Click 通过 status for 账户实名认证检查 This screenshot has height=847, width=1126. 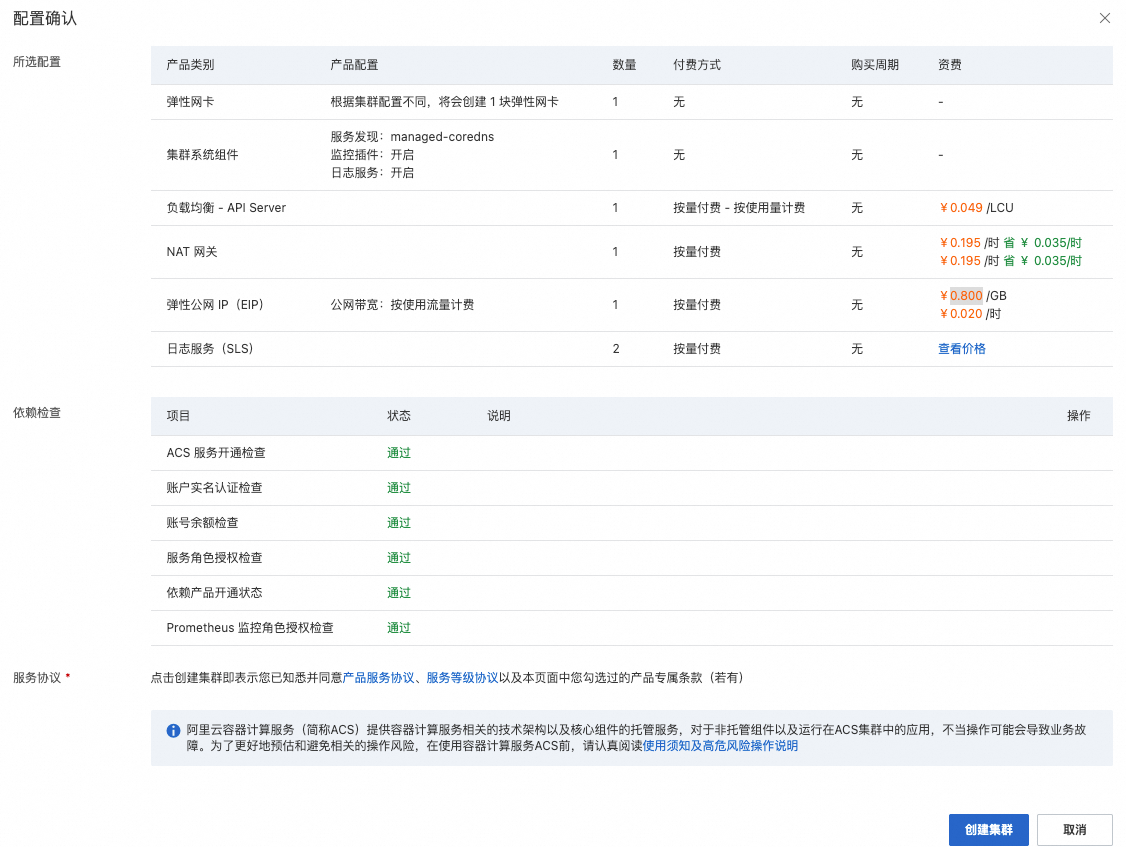click(399, 488)
